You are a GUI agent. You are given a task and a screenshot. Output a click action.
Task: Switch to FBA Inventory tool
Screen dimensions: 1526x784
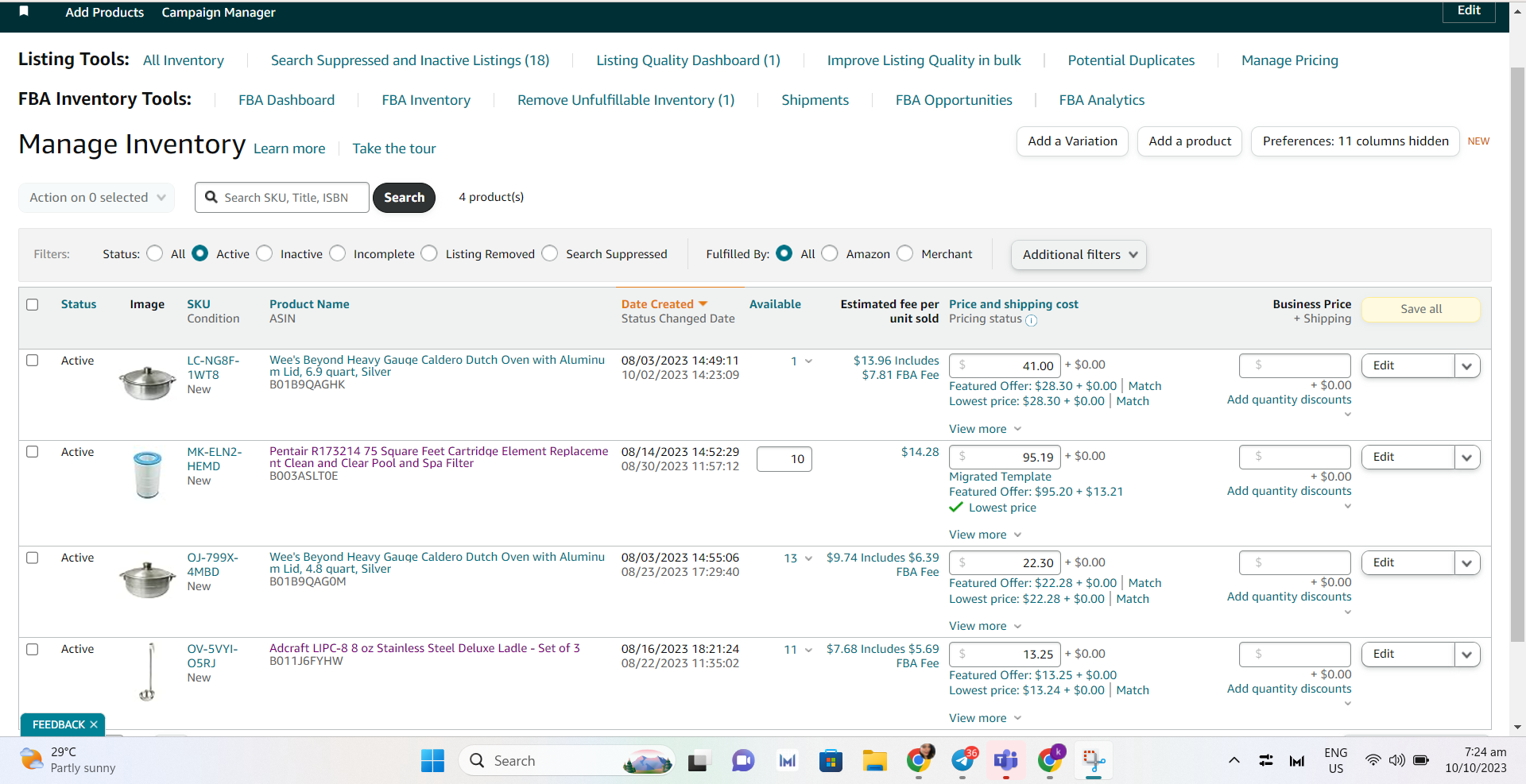(x=426, y=100)
